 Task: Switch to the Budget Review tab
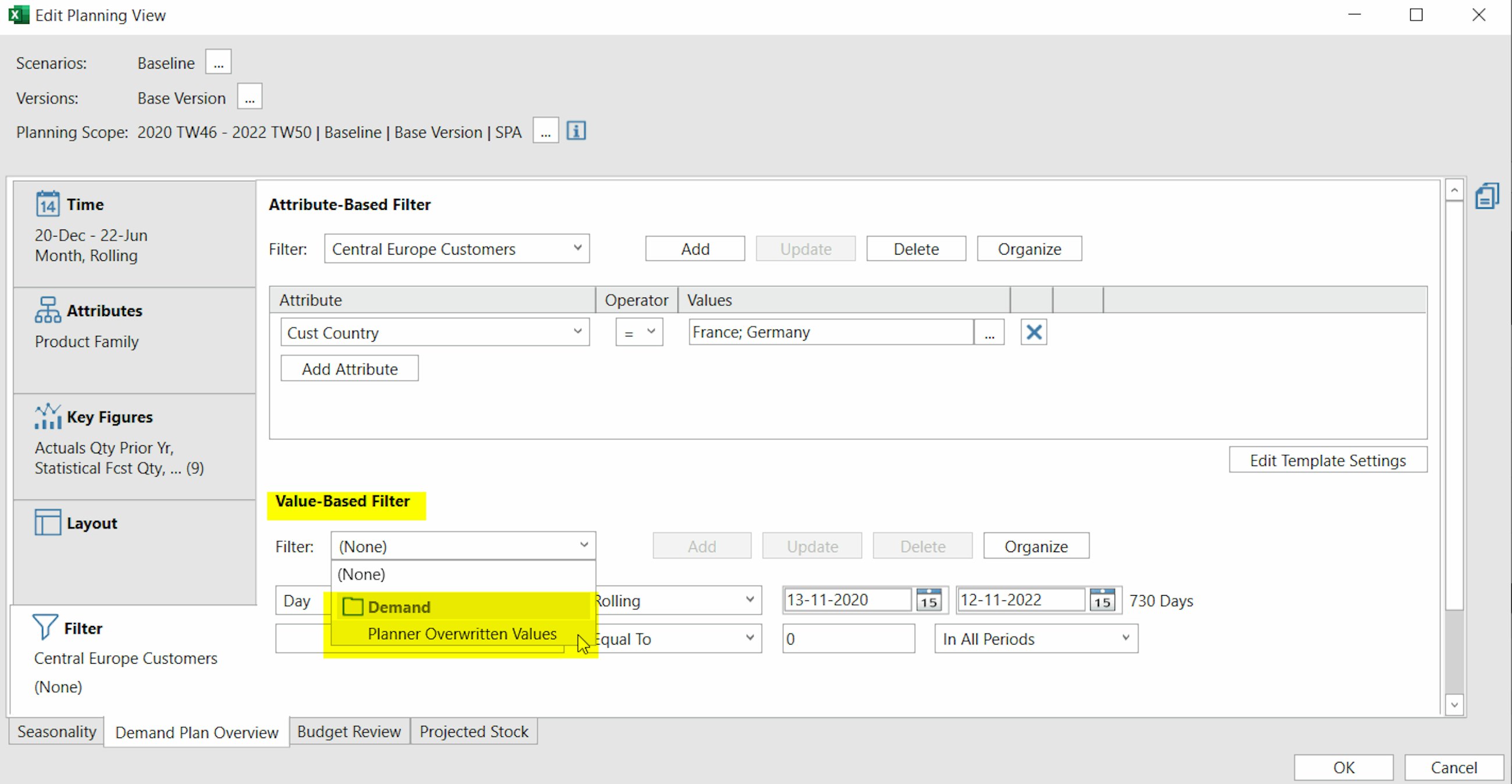click(349, 731)
